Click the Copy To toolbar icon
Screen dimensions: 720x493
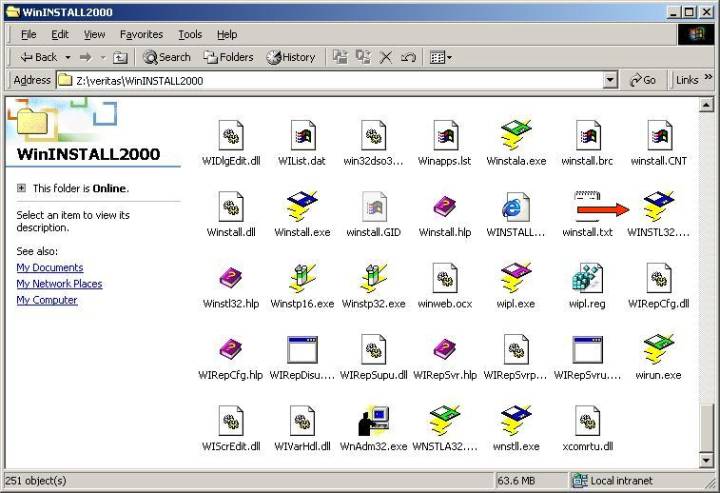tap(364, 57)
